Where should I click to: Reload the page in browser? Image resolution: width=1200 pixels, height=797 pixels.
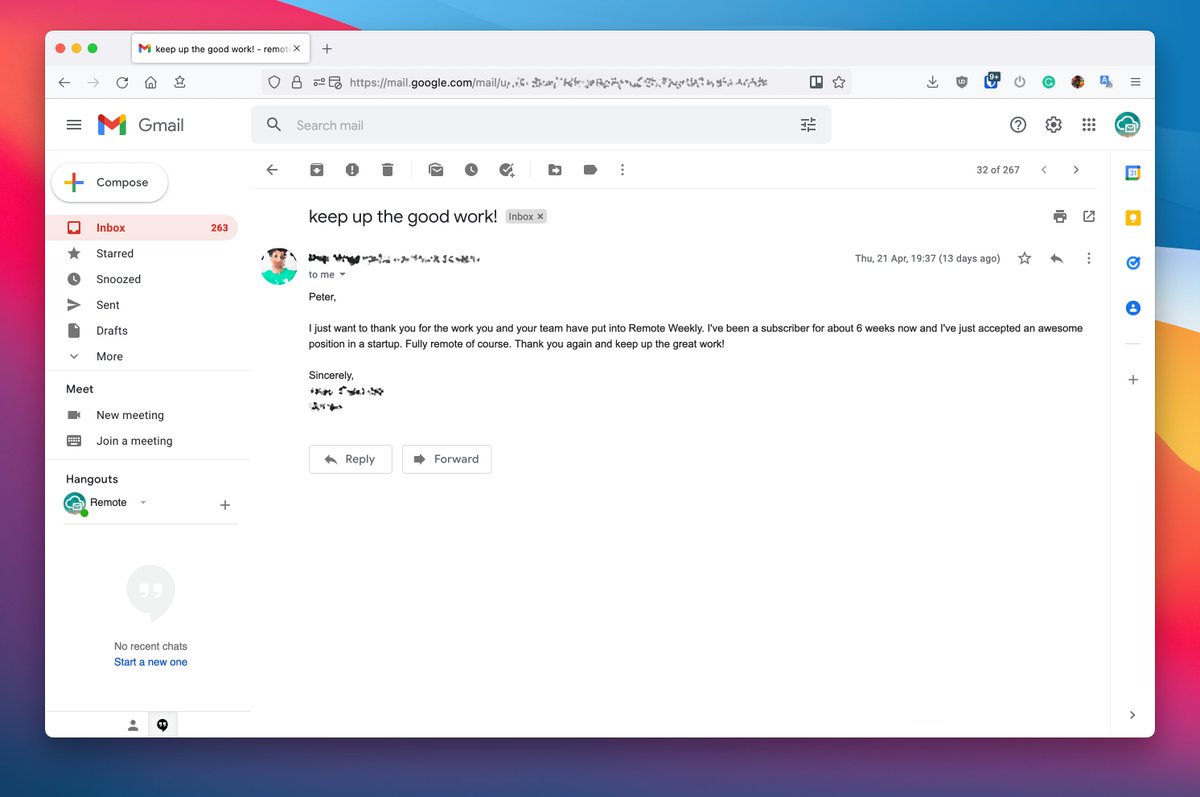point(122,83)
